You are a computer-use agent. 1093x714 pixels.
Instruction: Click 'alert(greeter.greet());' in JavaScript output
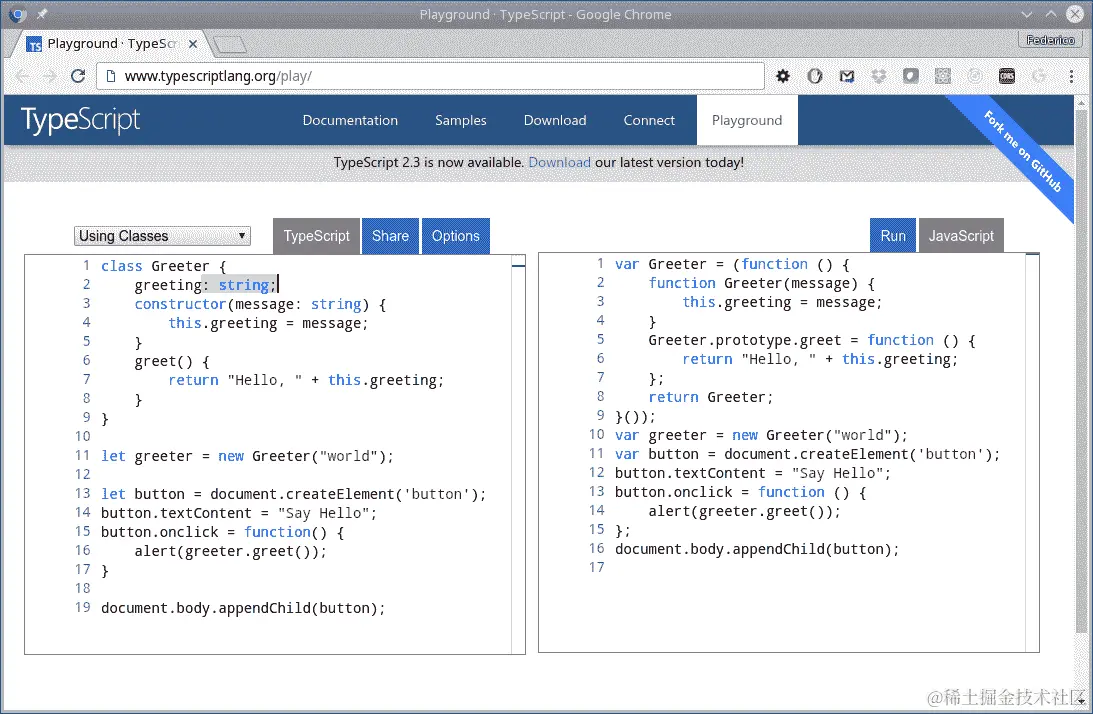[744, 511]
